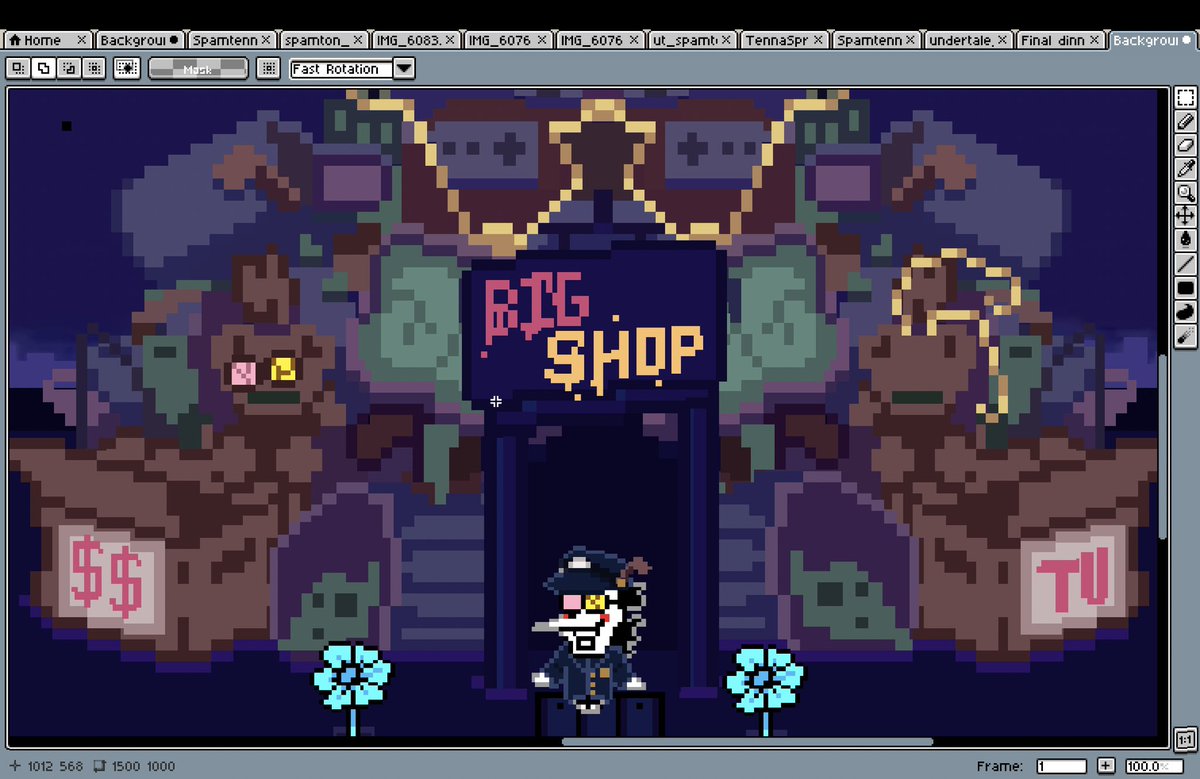Viewport: 1200px width, 779px height.
Task: Select the Move tool
Action: [1185, 216]
